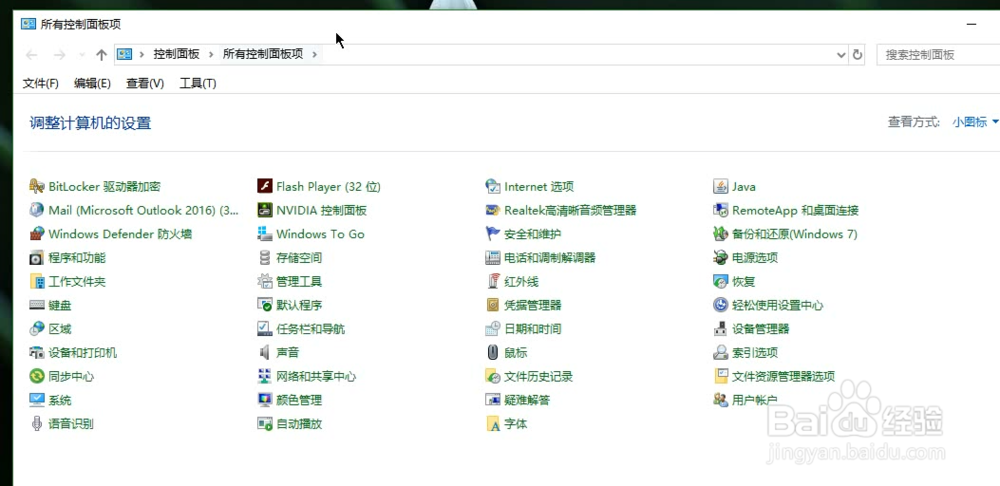The image size is (1000, 486).
Task: Click the 控制面板 breadcrumb segment
Action: (177, 55)
